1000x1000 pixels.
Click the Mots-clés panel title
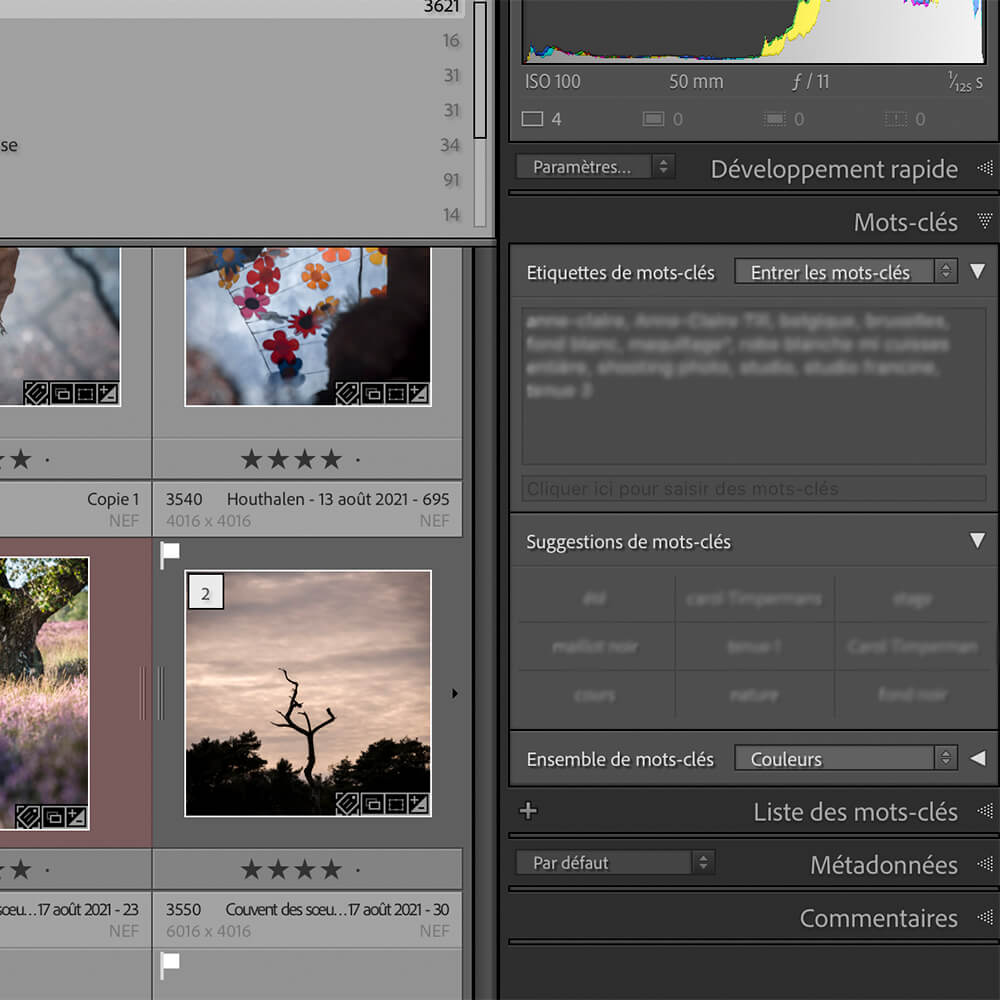pos(906,222)
